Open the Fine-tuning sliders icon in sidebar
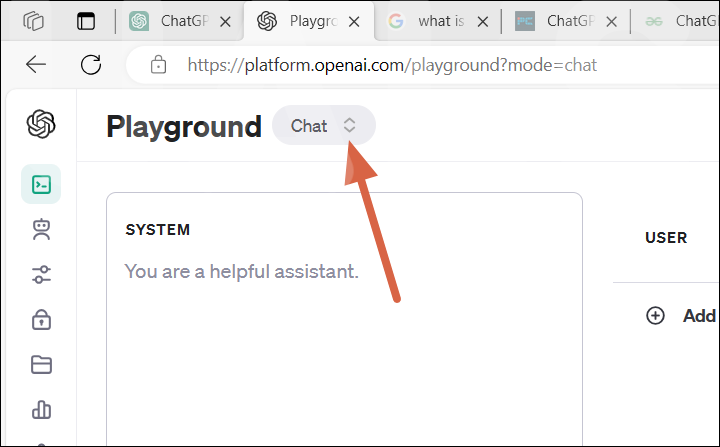This screenshot has width=720, height=447. [x=41, y=274]
